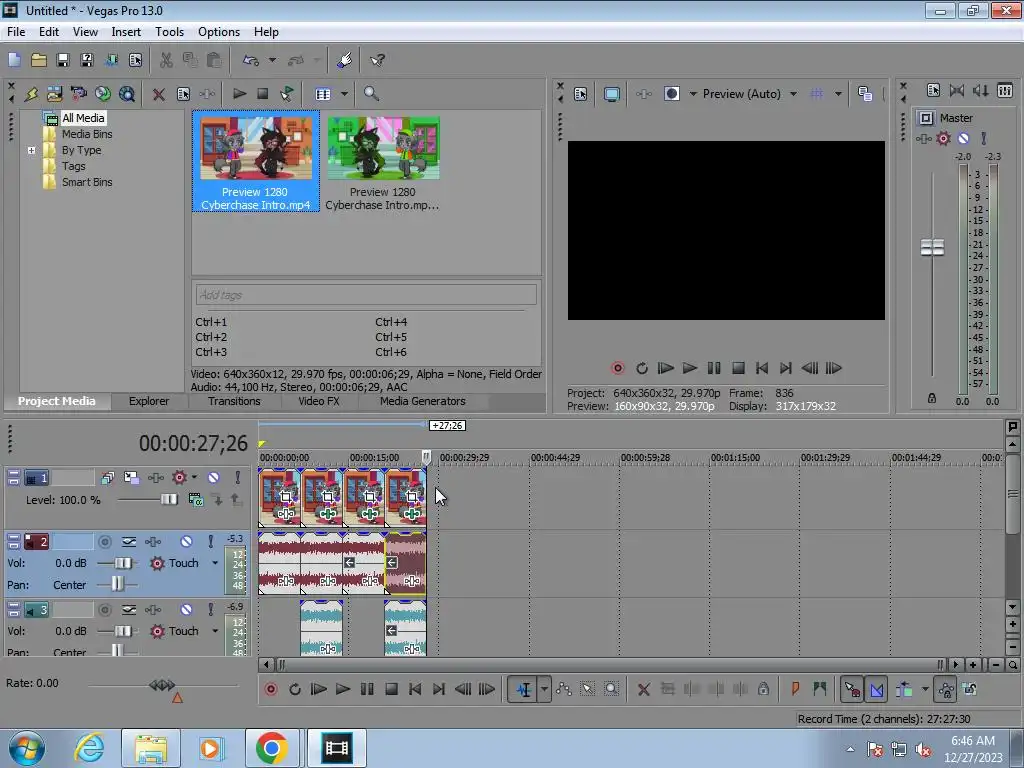Screen dimensions: 1024x768
Task: Click Play in the timeline transport bar
Action: (342, 689)
